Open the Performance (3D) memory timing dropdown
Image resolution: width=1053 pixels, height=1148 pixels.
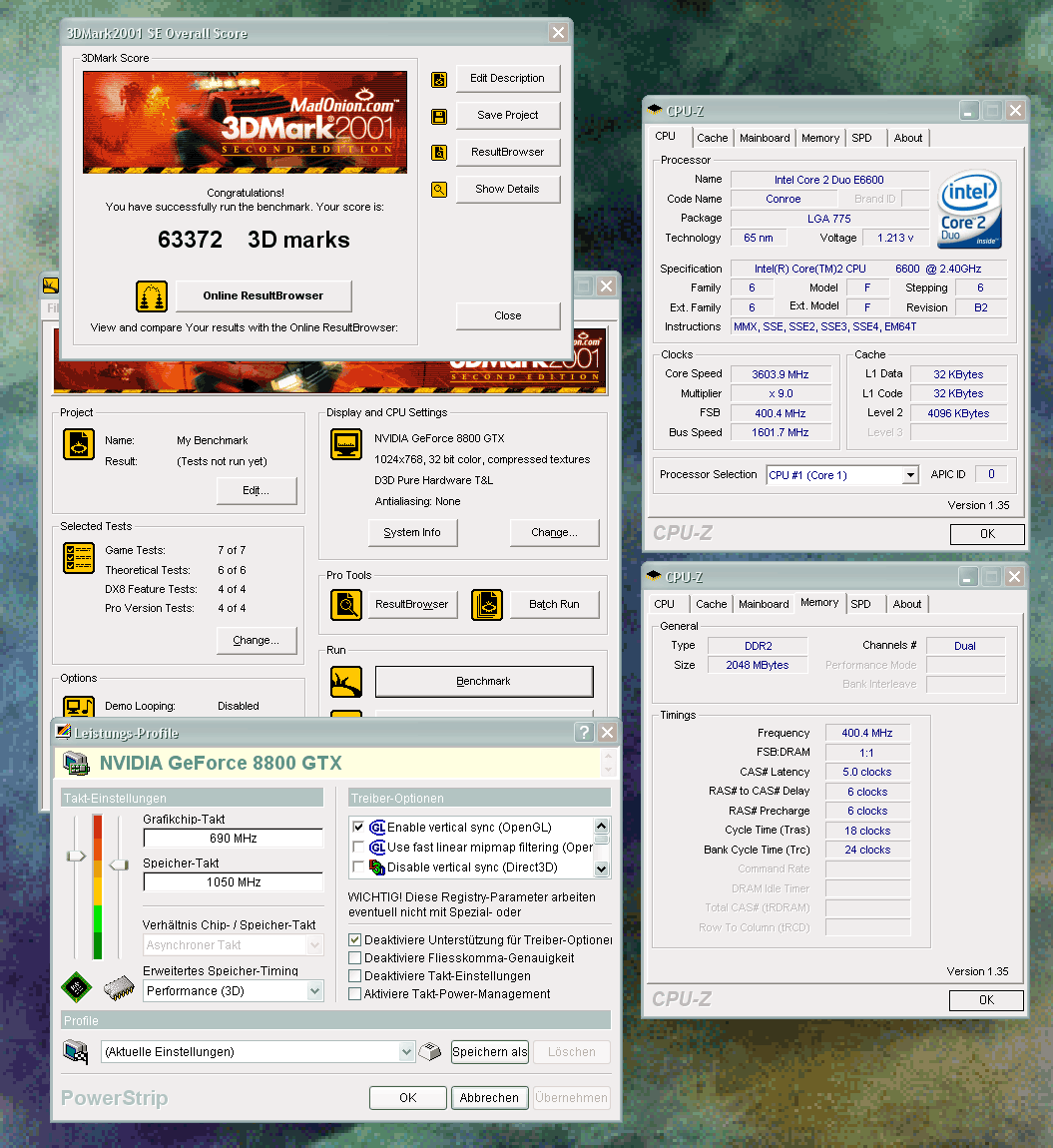pyautogui.click(x=314, y=991)
